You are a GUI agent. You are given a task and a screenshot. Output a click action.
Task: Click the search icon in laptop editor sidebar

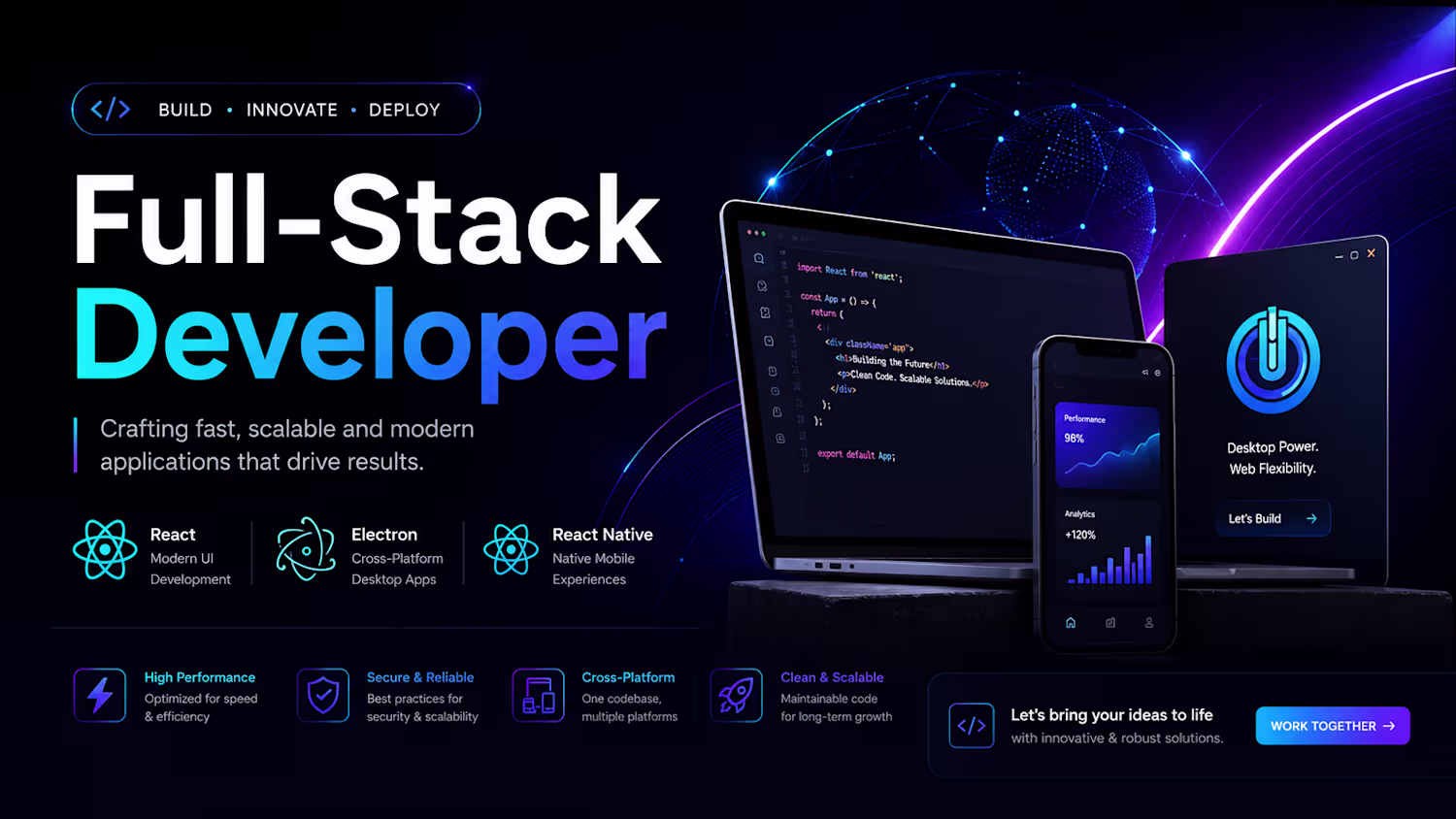(x=759, y=258)
